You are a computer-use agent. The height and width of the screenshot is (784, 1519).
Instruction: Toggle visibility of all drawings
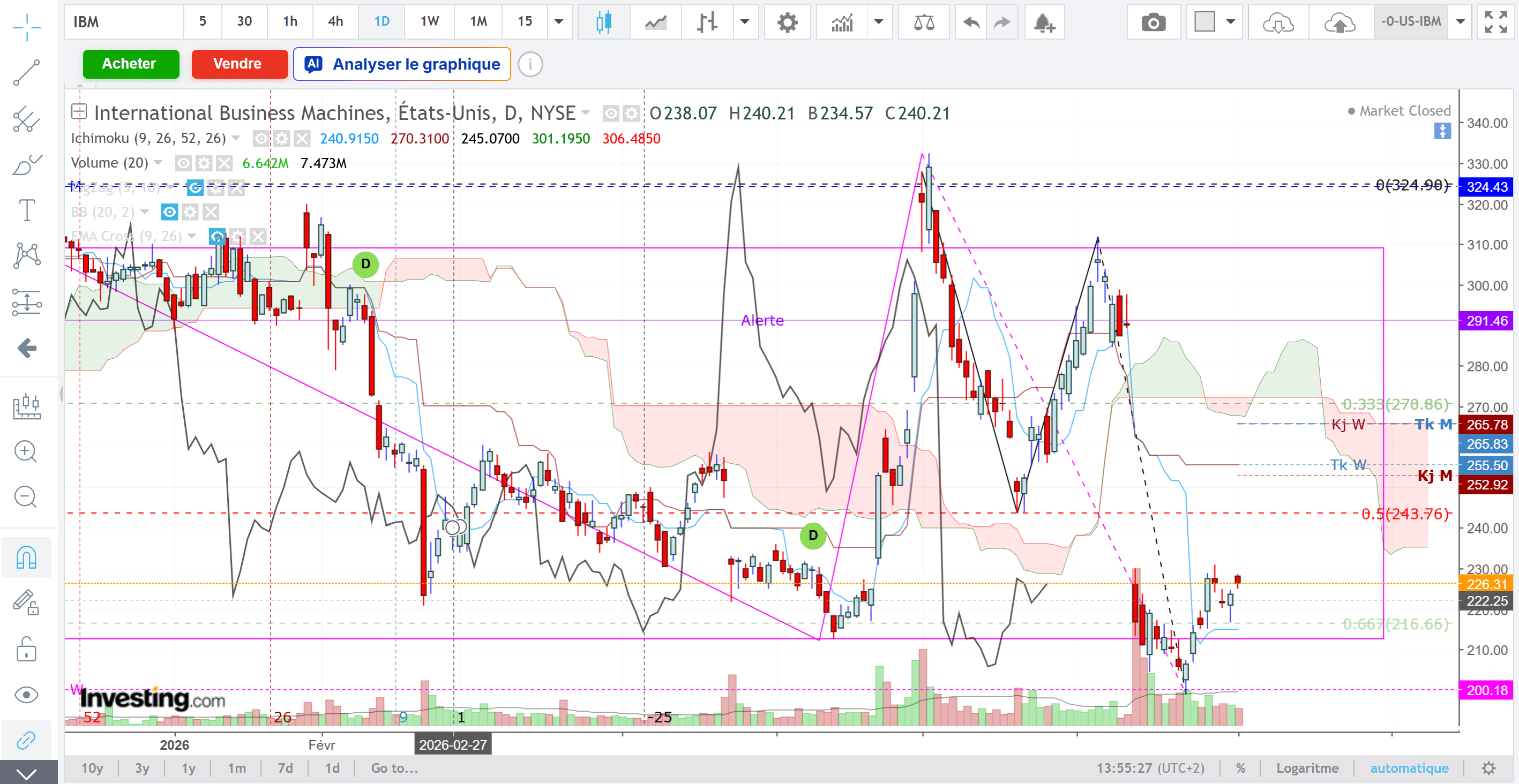[x=27, y=695]
